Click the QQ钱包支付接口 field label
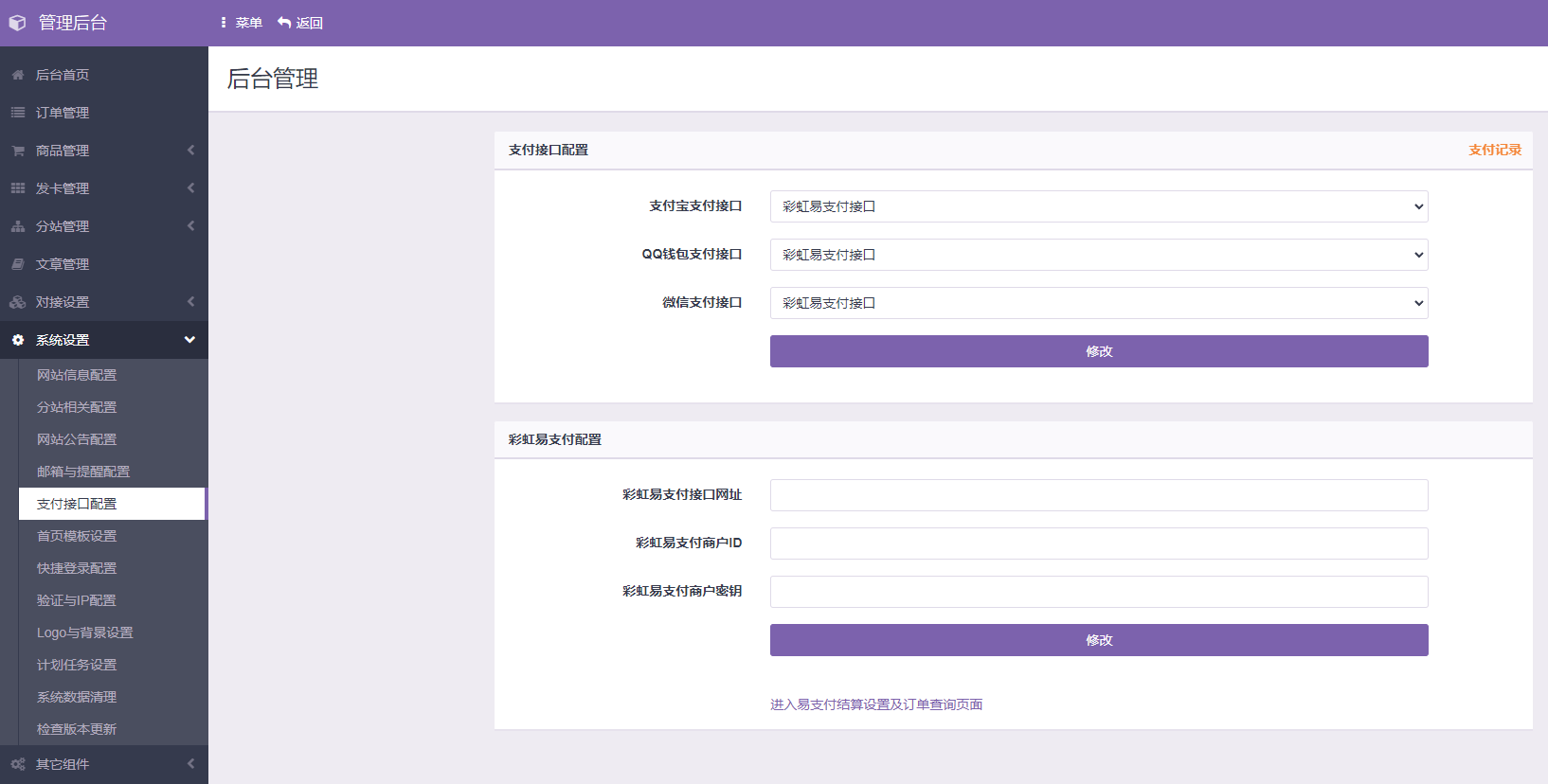1548x784 pixels. (x=692, y=254)
